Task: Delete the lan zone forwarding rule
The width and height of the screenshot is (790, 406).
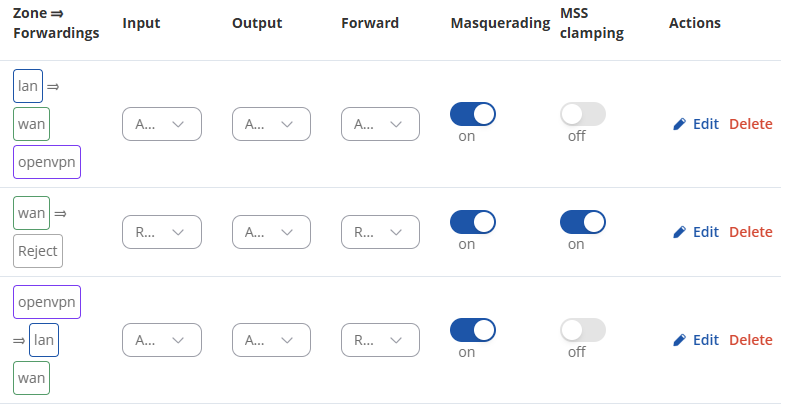Action: pyautogui.click(x=751, y=124)
